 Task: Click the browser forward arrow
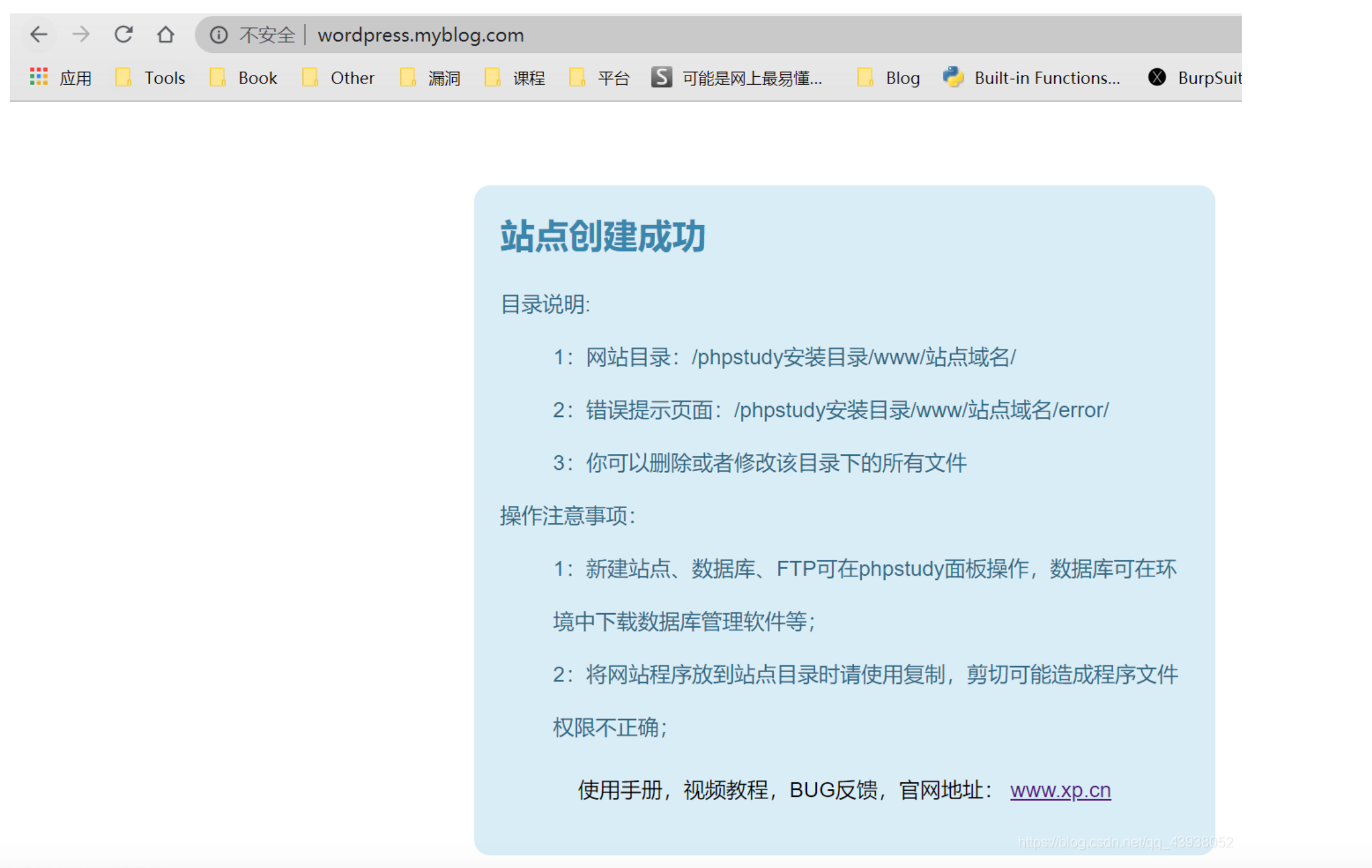pos(81,35)
